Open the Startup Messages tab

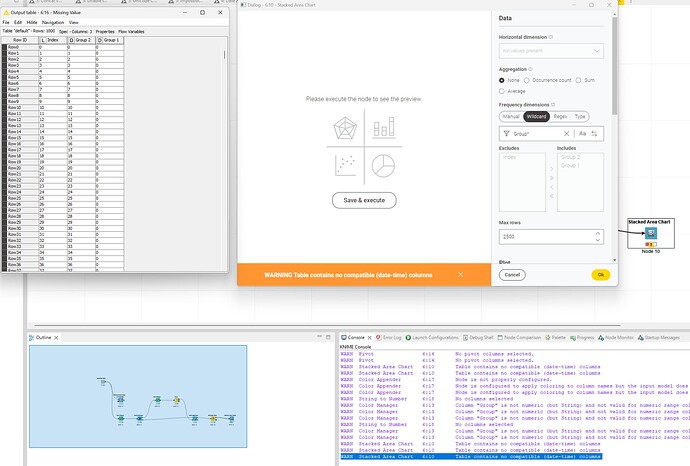point(658,338)
